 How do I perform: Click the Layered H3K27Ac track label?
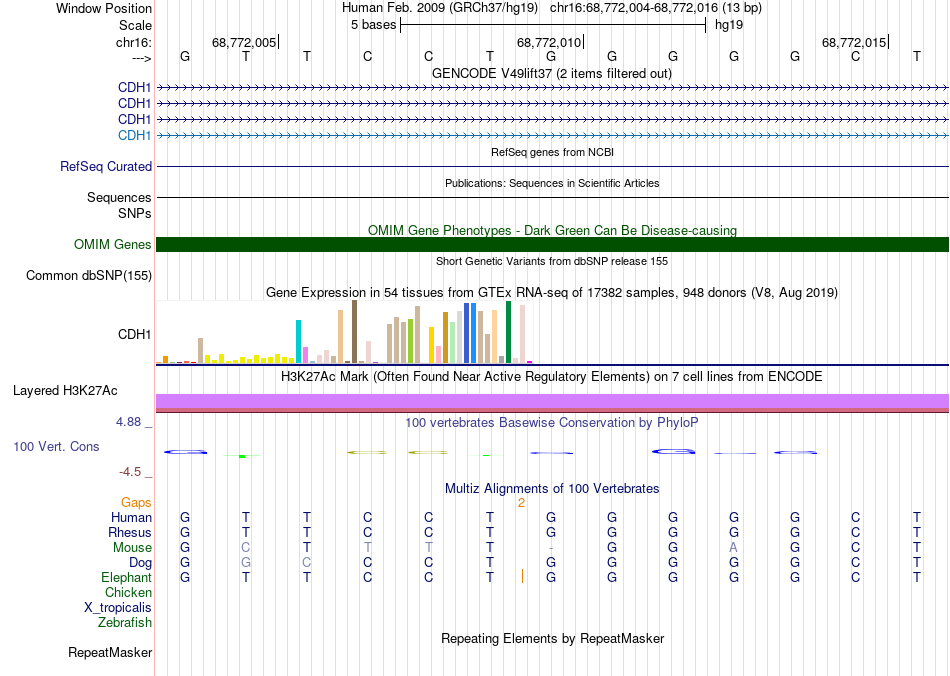point(64,390)
